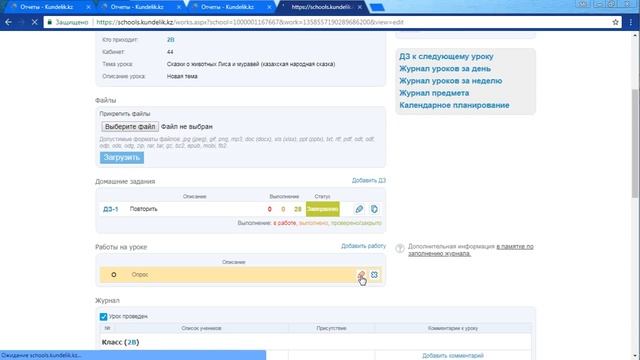Screen dimensions: 640x360
Task: Open Журнал уроков за день link
Action: coord(445,69)
